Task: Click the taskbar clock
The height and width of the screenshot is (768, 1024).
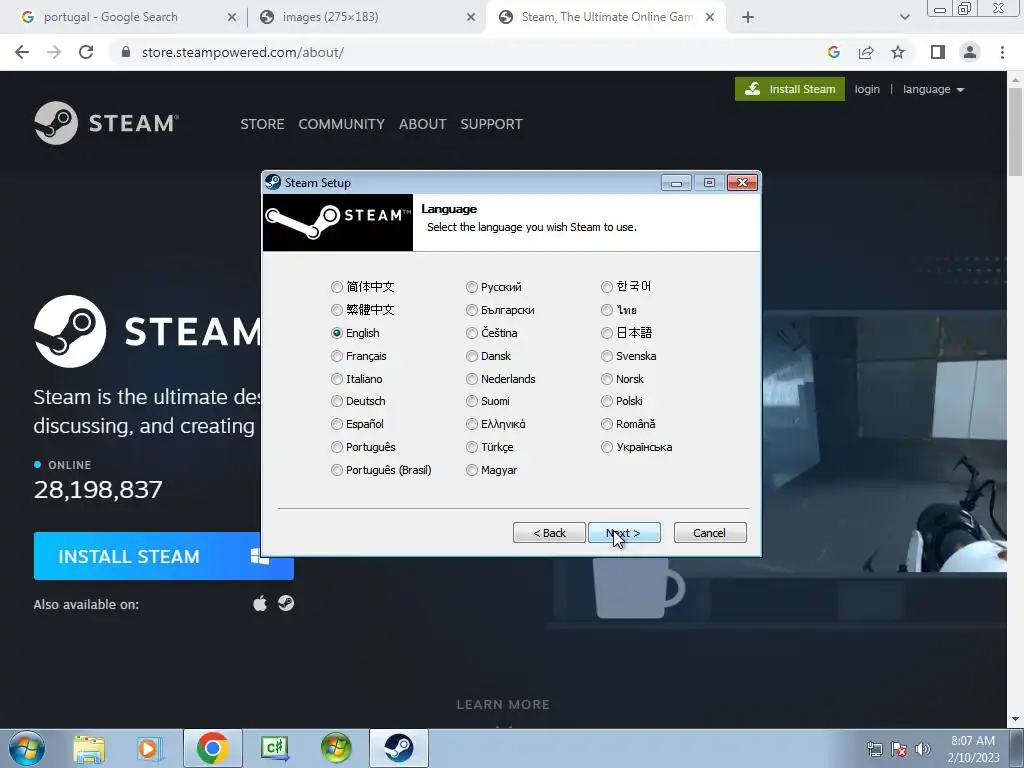Action: 973,749
